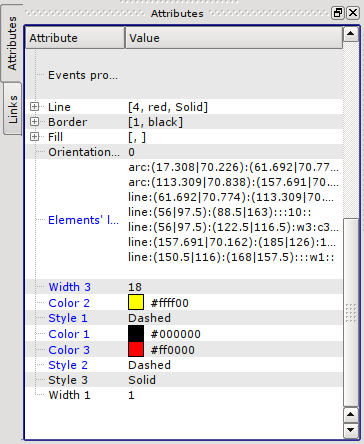Click element line:(56|97.5):(88.5|163)
The height and width of the screenshot is (444, 364).
click(x=220, y=212)
